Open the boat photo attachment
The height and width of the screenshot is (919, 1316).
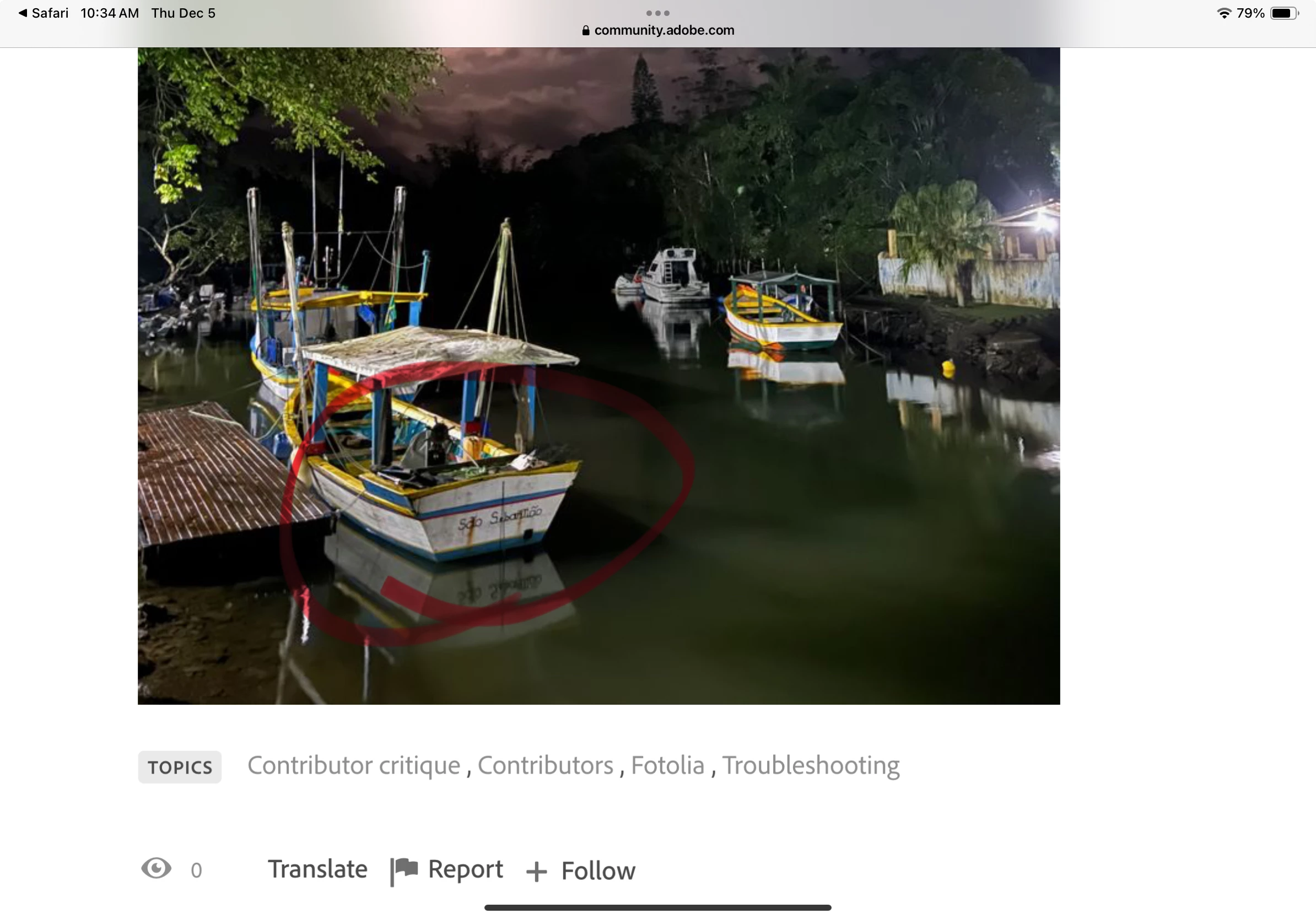pos(598,376)
